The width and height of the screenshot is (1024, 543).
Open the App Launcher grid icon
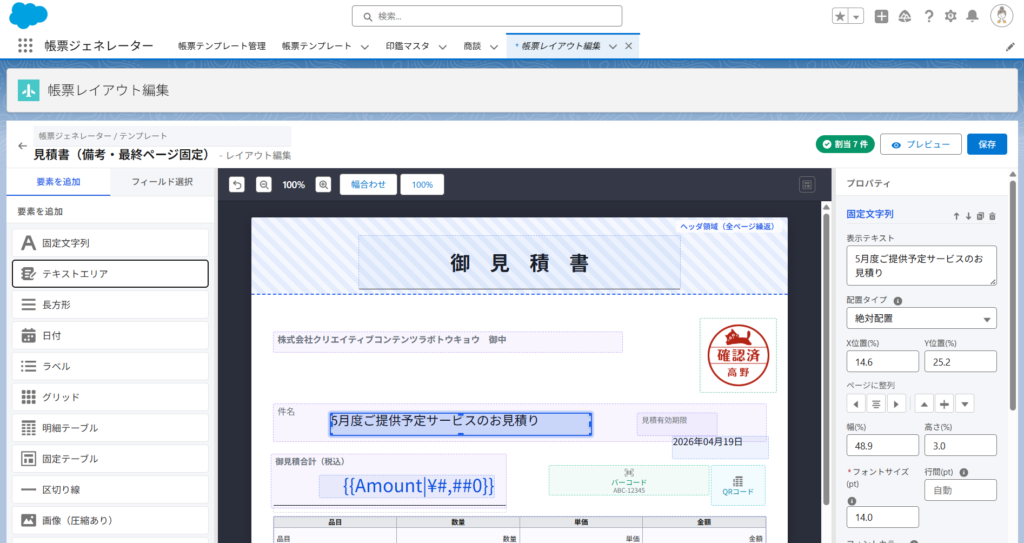coord(25,45)
